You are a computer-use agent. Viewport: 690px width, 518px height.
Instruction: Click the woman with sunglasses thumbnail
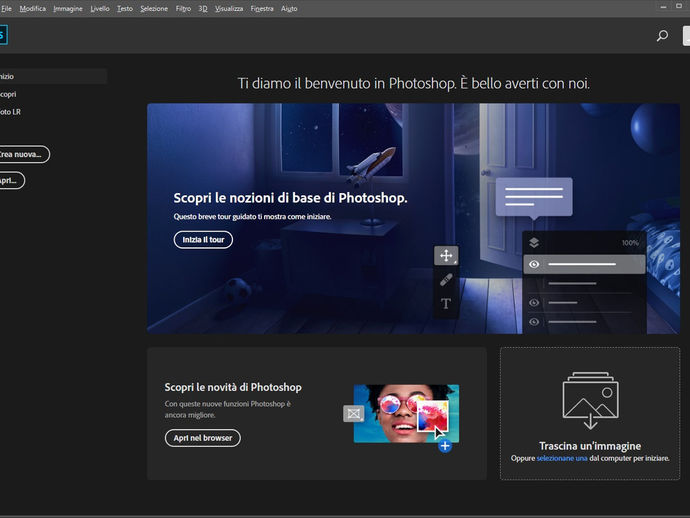click(406, 414)
